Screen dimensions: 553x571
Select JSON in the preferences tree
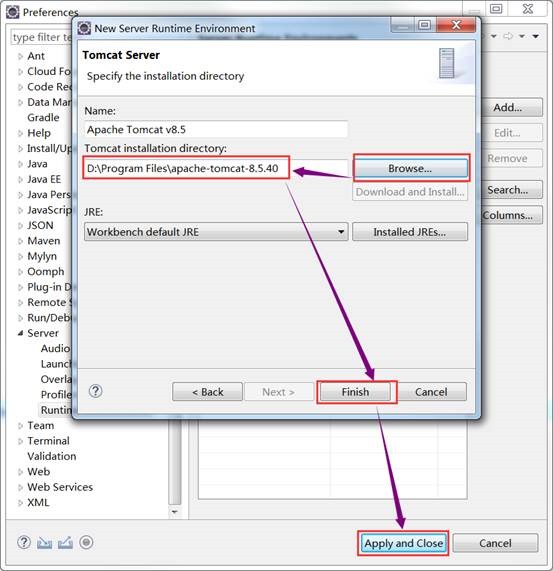(40, 225)
